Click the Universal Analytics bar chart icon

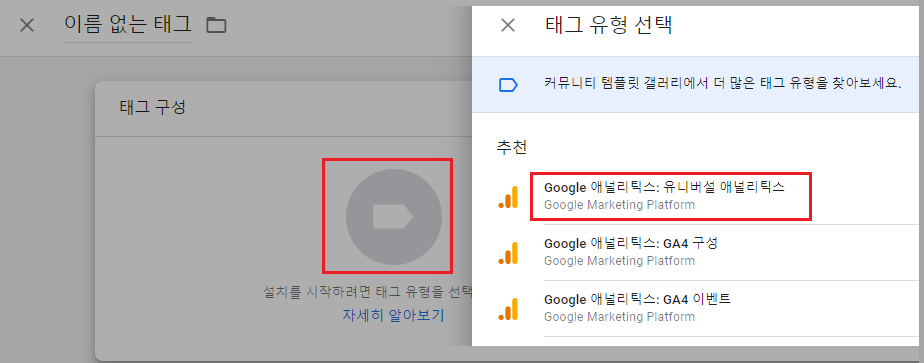point(508,197)
